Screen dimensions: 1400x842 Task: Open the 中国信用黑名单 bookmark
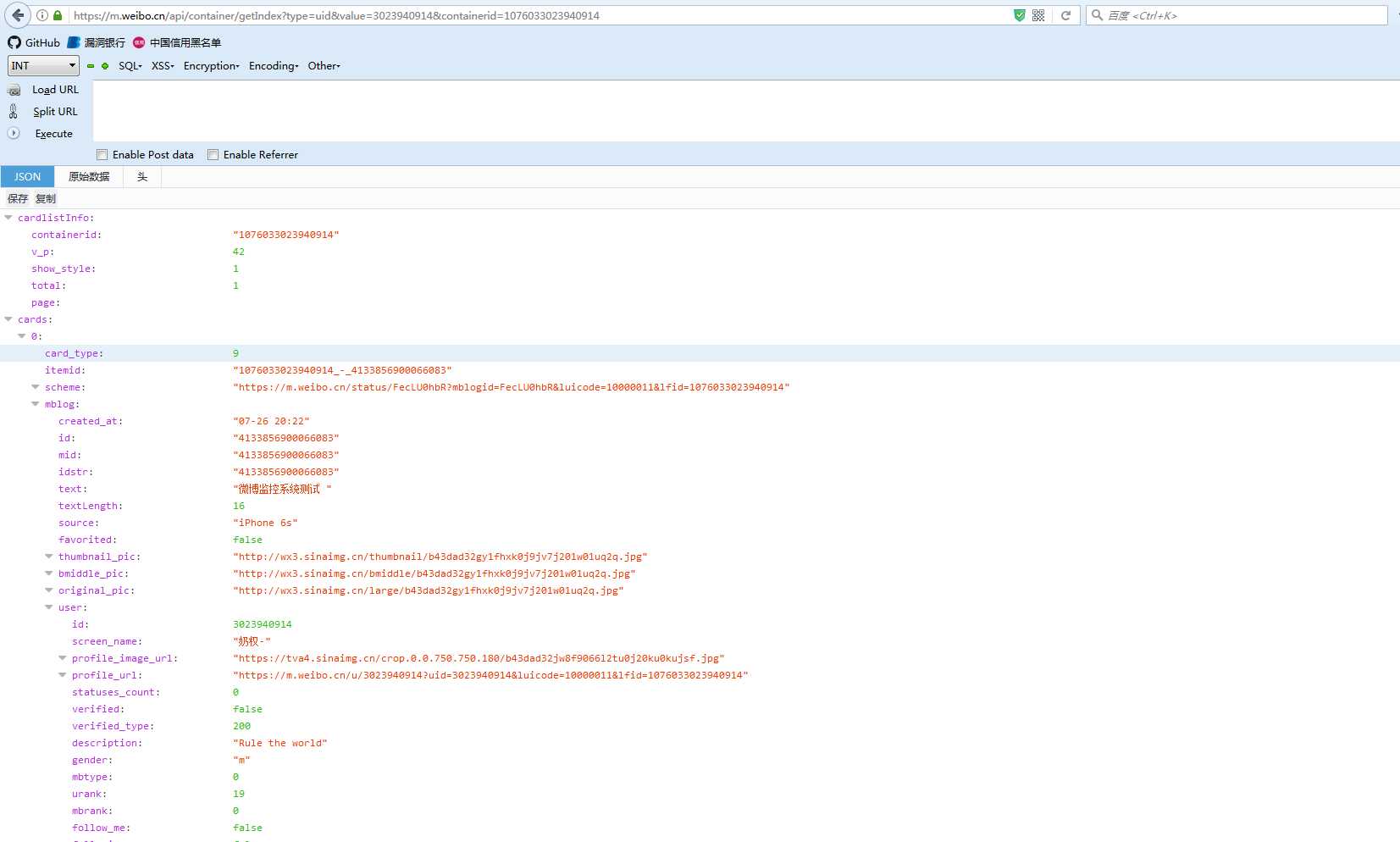177,42
